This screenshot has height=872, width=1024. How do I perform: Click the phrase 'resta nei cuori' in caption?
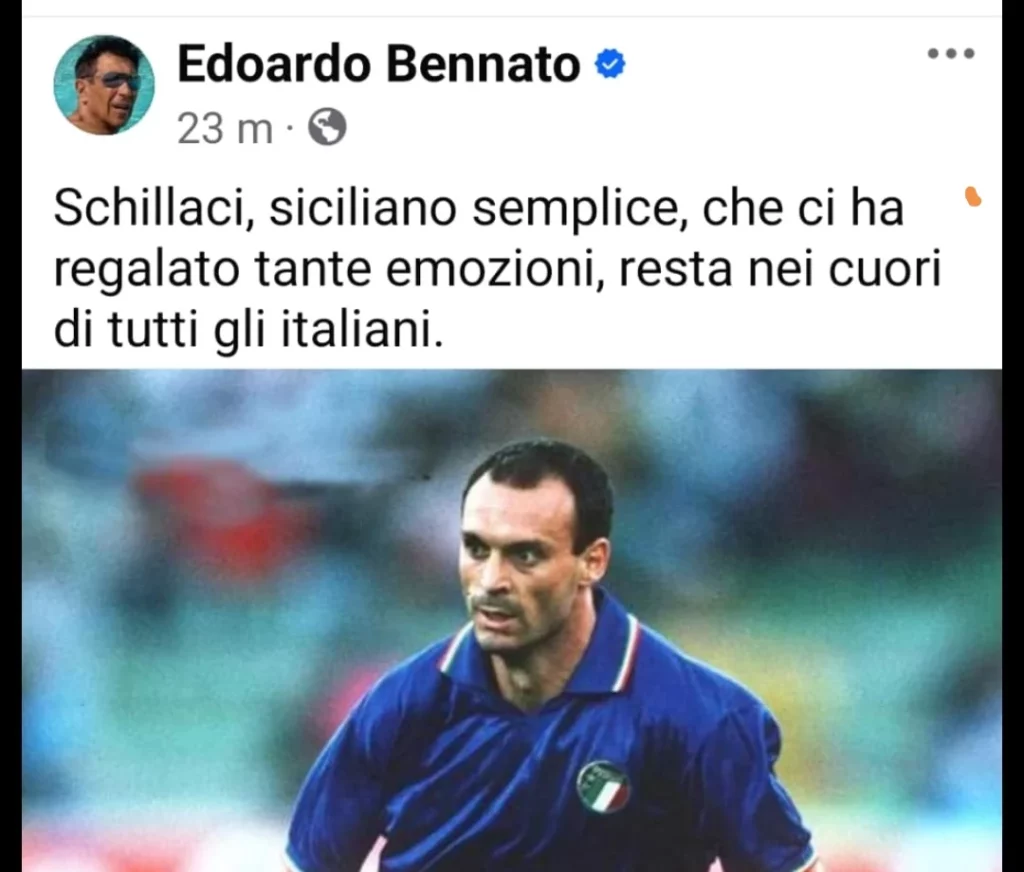[779, 270]
